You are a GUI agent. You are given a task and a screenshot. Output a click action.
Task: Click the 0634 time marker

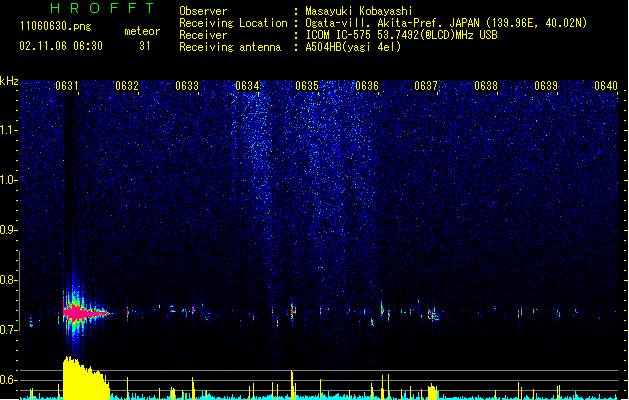247,86
